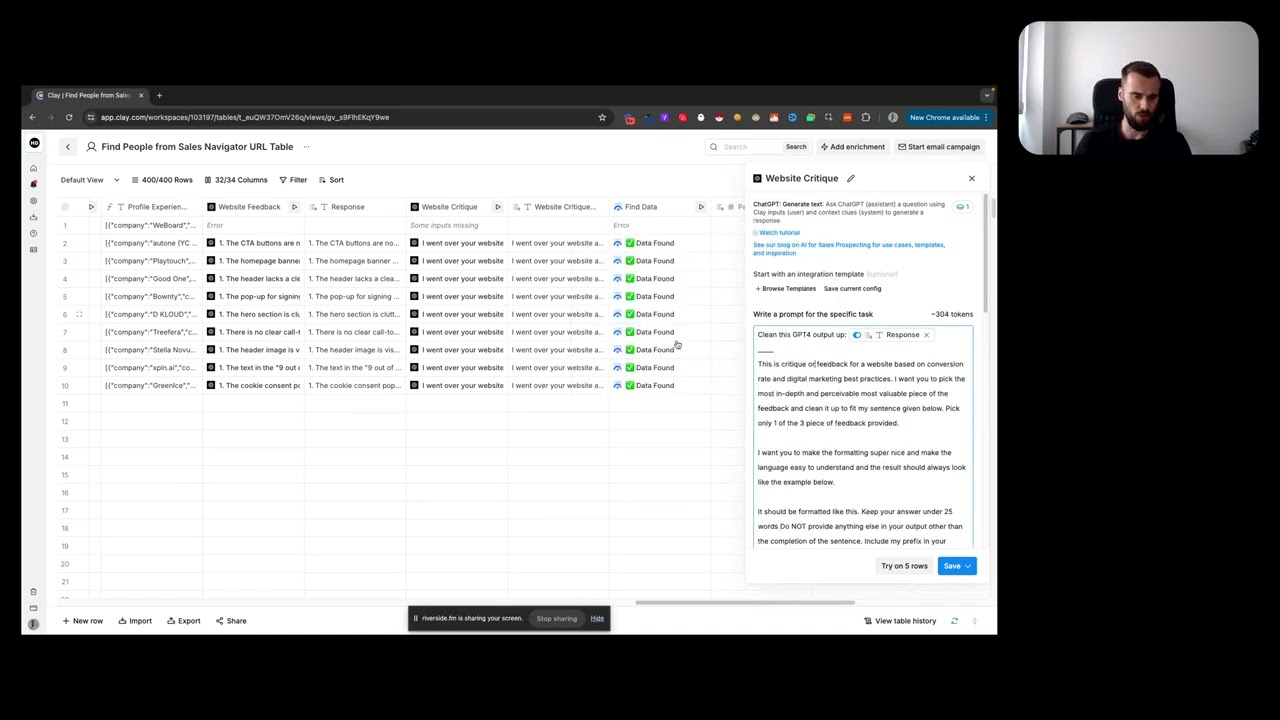Click the browser address bar URL

click(x=245, y=117)
